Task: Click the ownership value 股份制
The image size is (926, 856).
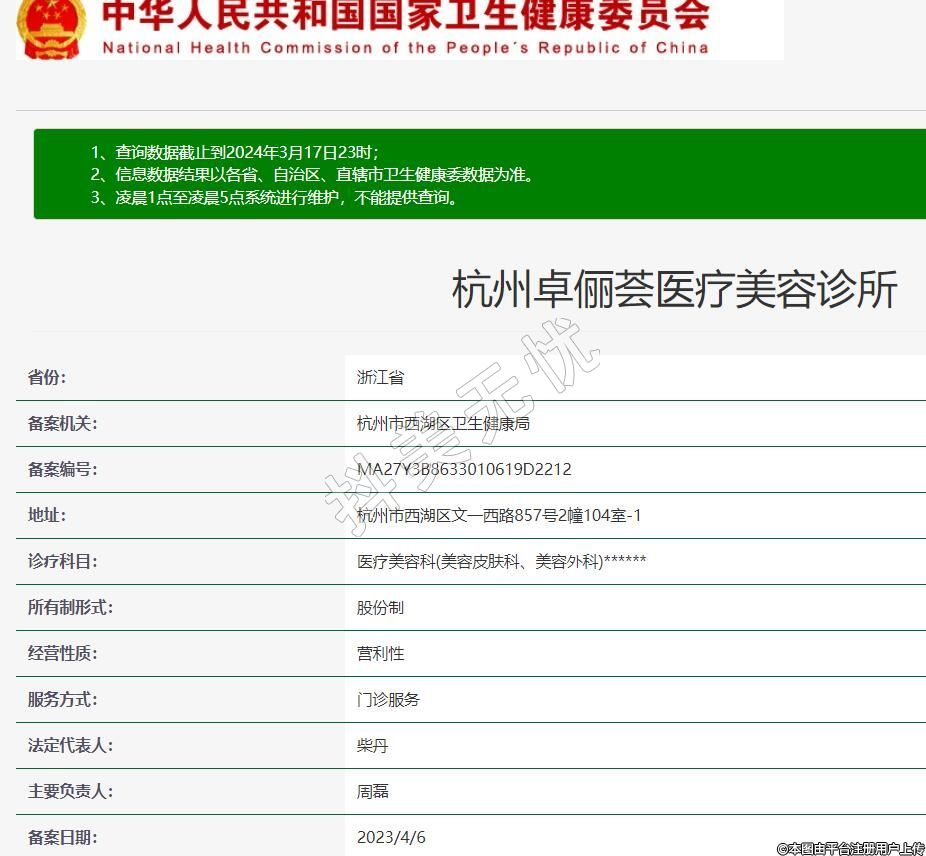Action: [381, 607]
